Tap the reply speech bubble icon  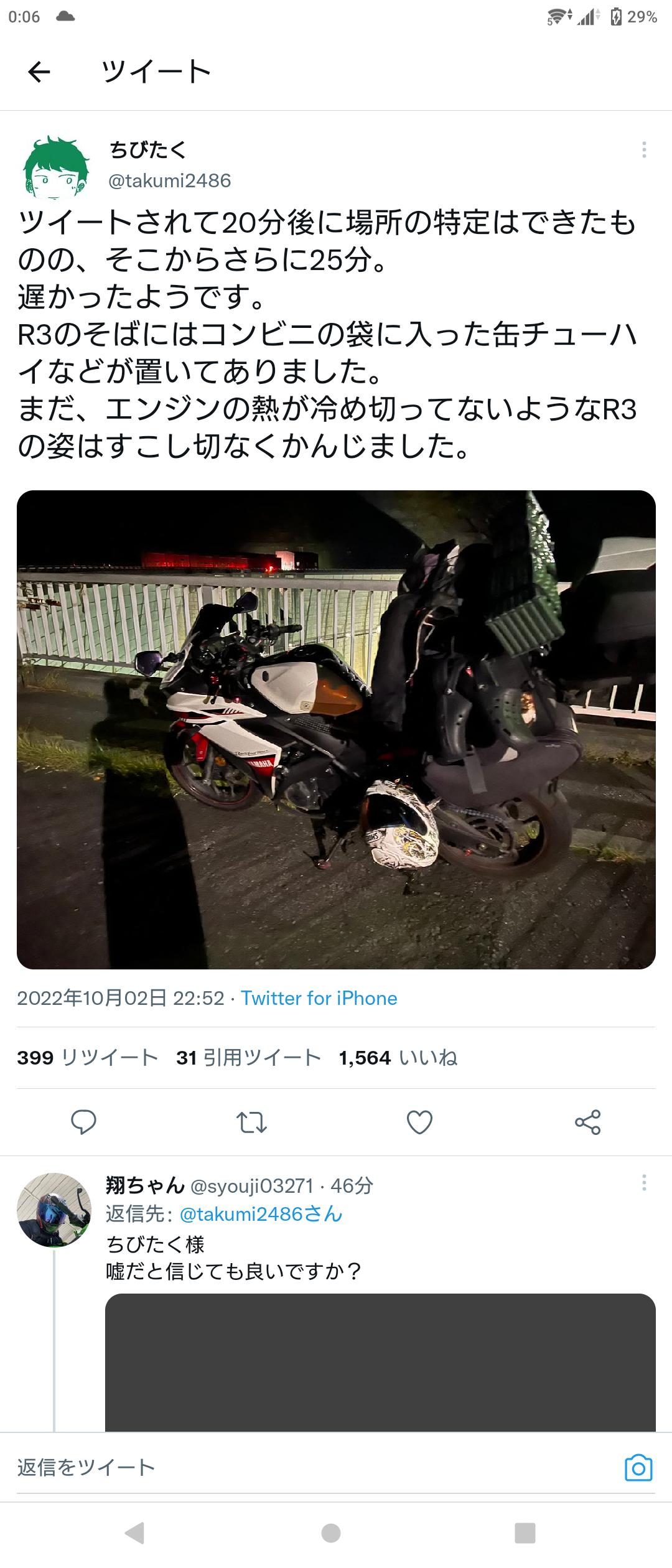point(83,1122)
